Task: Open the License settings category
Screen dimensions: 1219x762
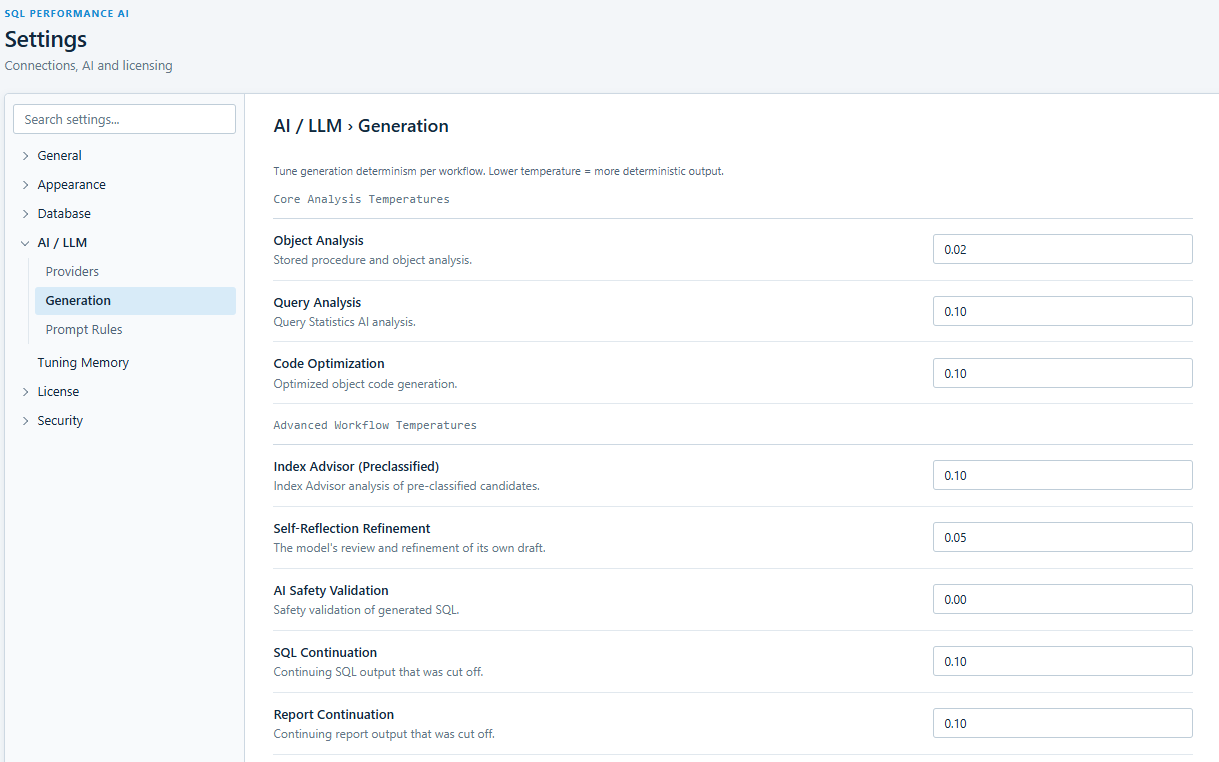Action: pos(58,392)
